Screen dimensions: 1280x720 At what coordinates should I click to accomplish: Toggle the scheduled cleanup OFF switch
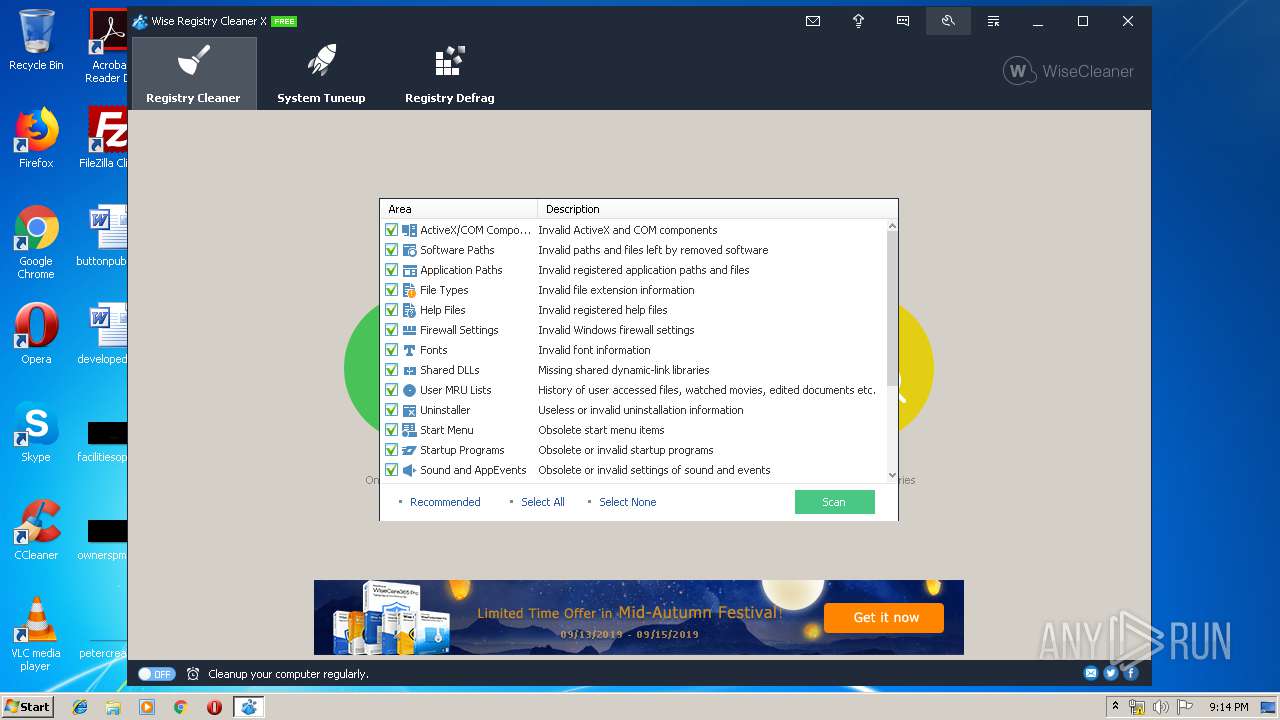[x=156, y=674]
